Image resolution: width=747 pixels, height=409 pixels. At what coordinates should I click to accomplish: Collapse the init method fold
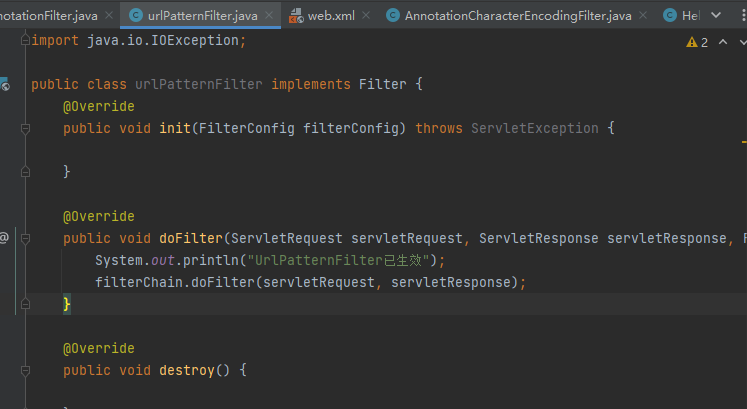tap(25, 129)
